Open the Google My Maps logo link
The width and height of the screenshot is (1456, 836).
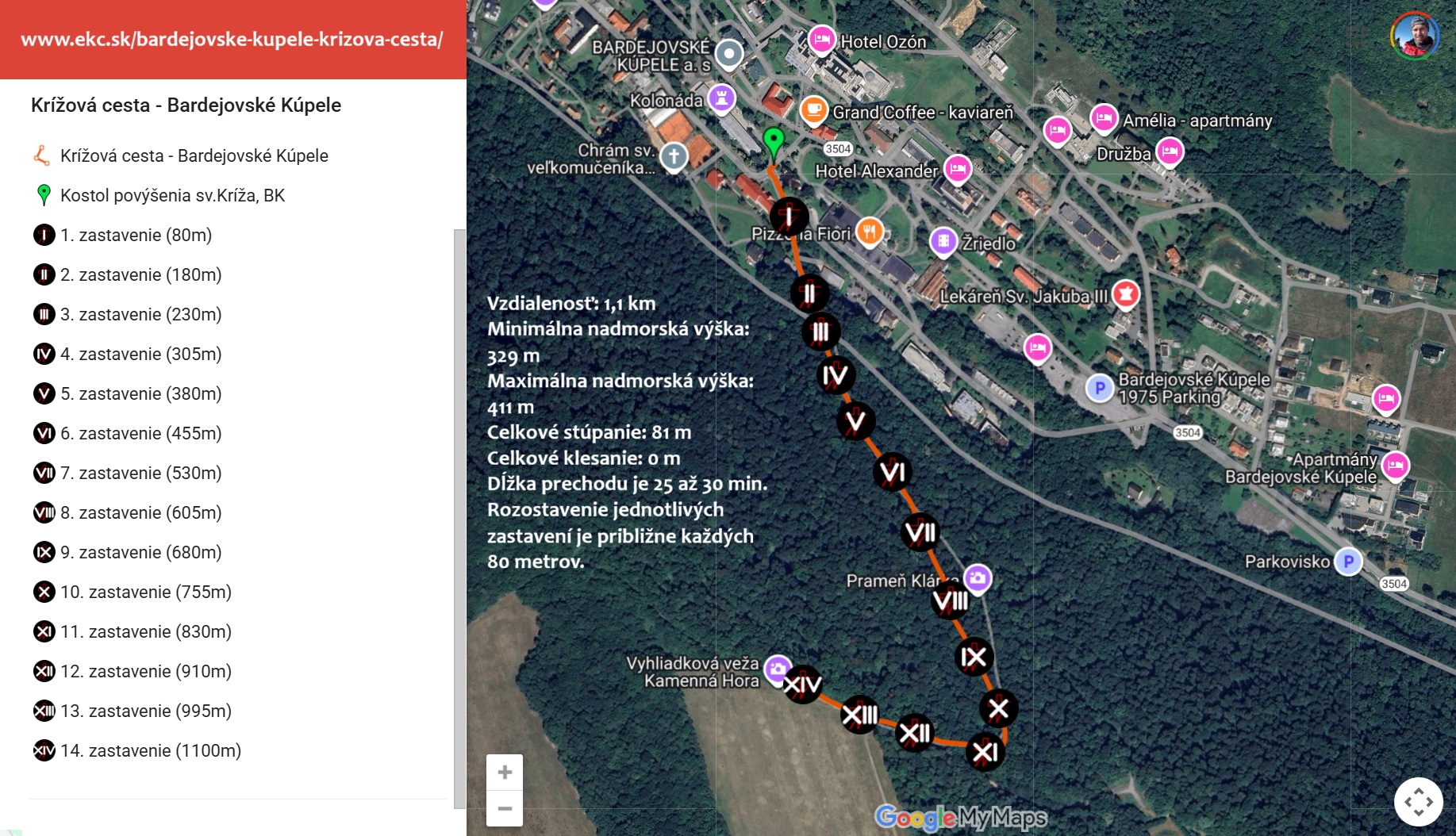point(961,816)
